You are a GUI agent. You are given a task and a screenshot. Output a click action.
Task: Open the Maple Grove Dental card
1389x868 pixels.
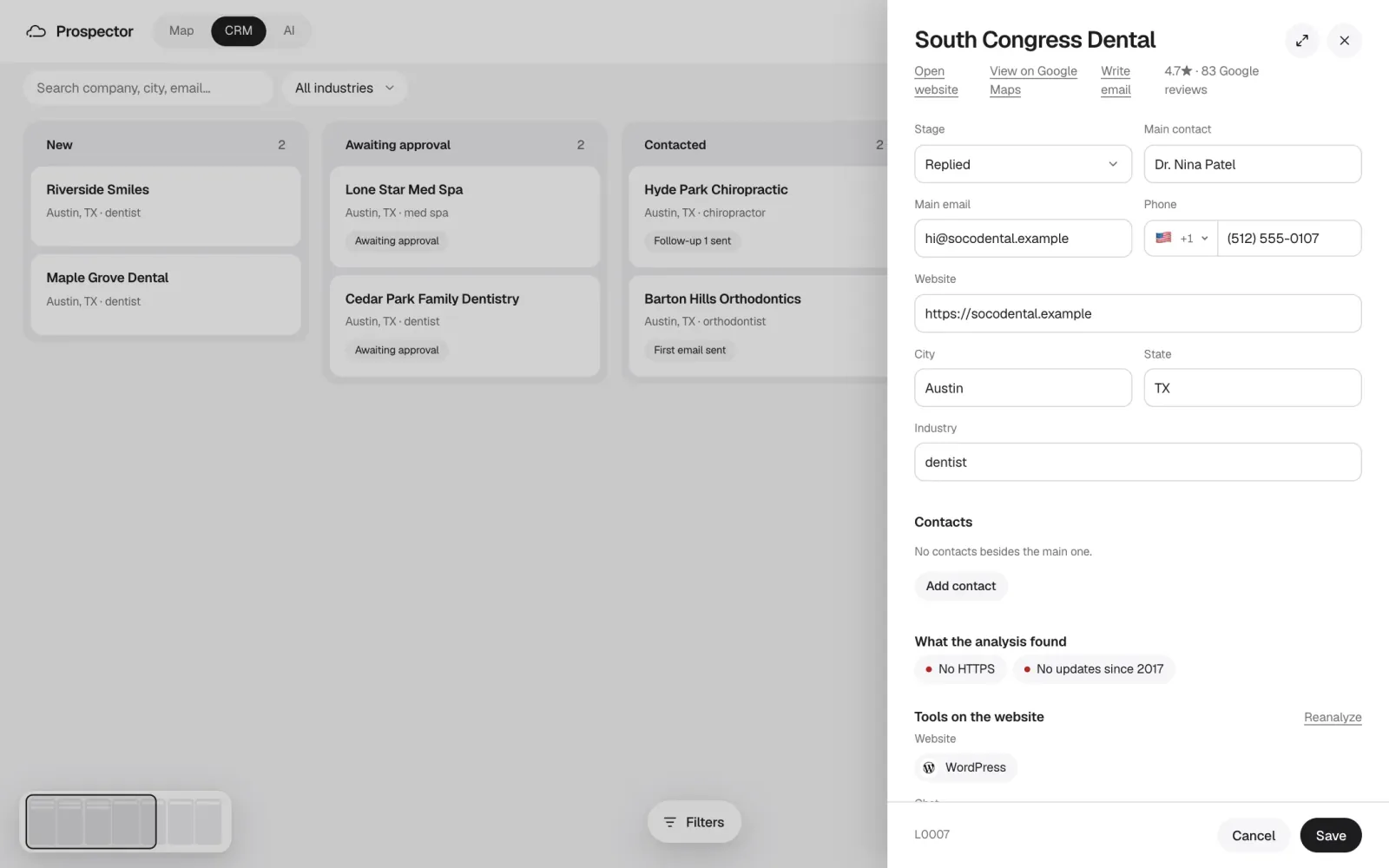[x=166, y=294]
